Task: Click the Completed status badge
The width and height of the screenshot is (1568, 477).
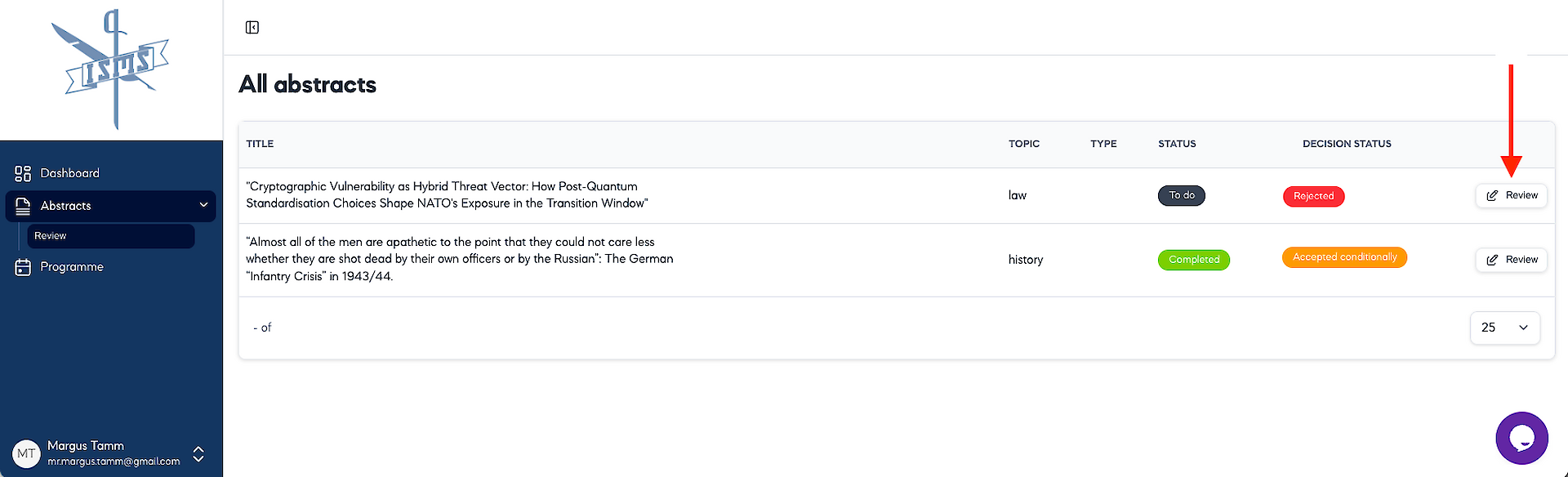Action: (x=1193, y=260)
